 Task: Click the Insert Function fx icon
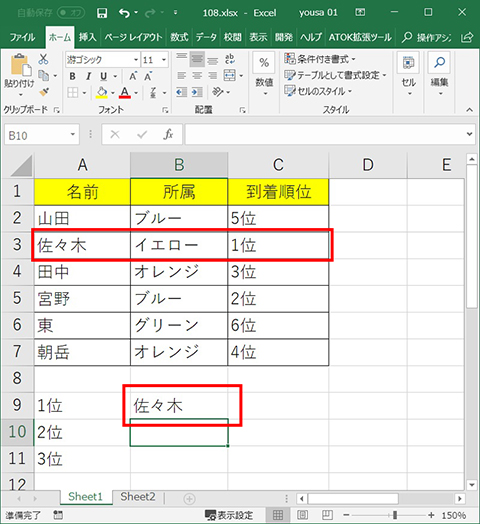pos(168,134)
